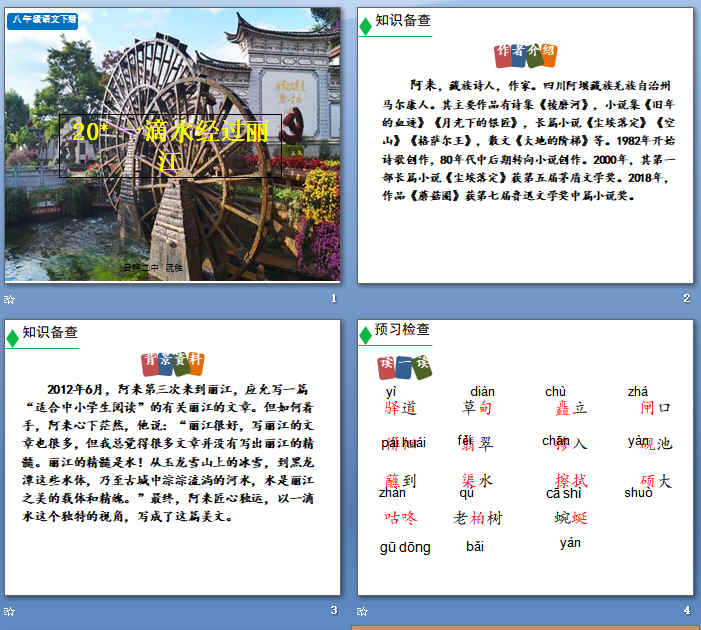Click the pinyin 'gū dōng' on slide 4
The image size is (701, 630).
point(405,547)
